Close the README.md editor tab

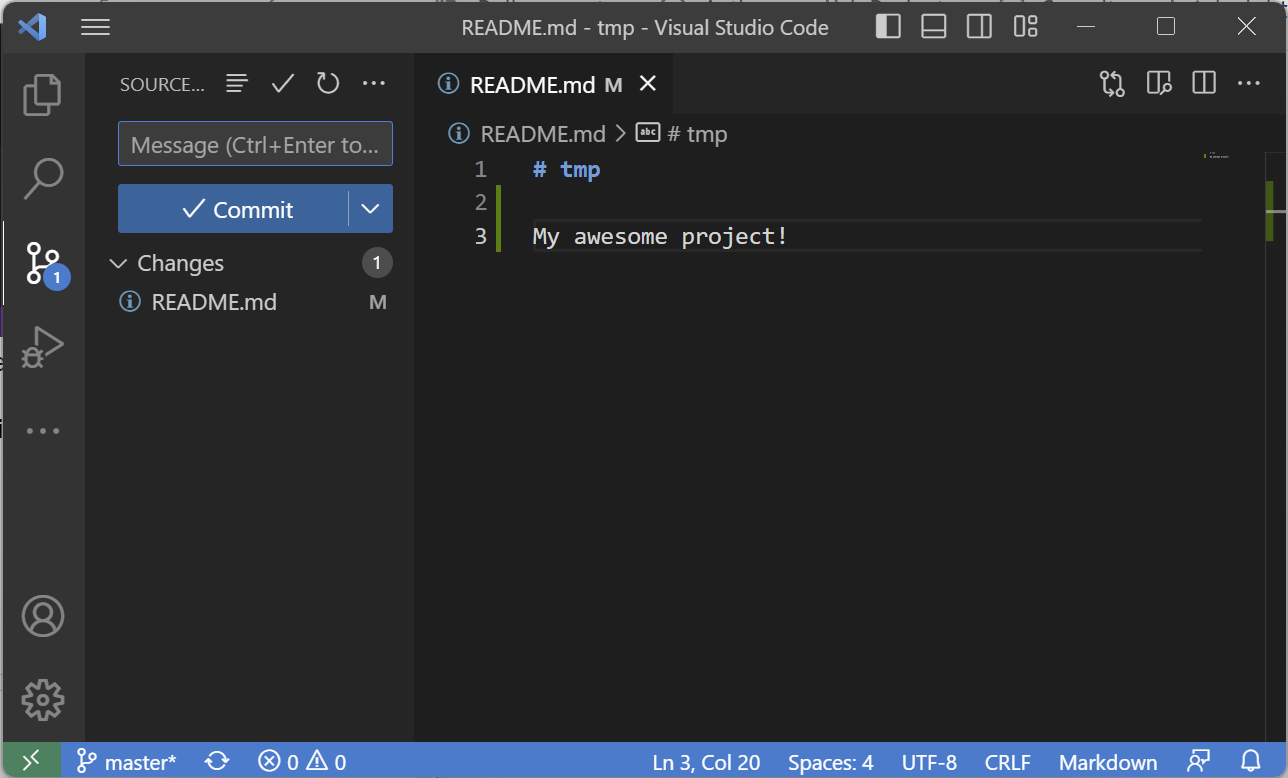(x=648, y=84)
